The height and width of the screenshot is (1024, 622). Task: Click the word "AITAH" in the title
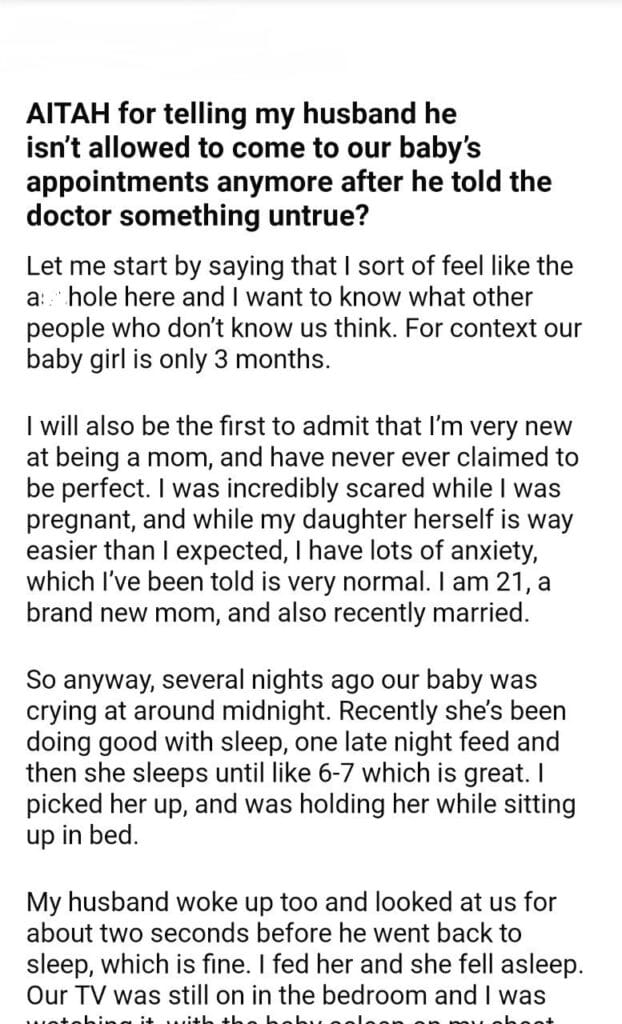tap(71, 116)
